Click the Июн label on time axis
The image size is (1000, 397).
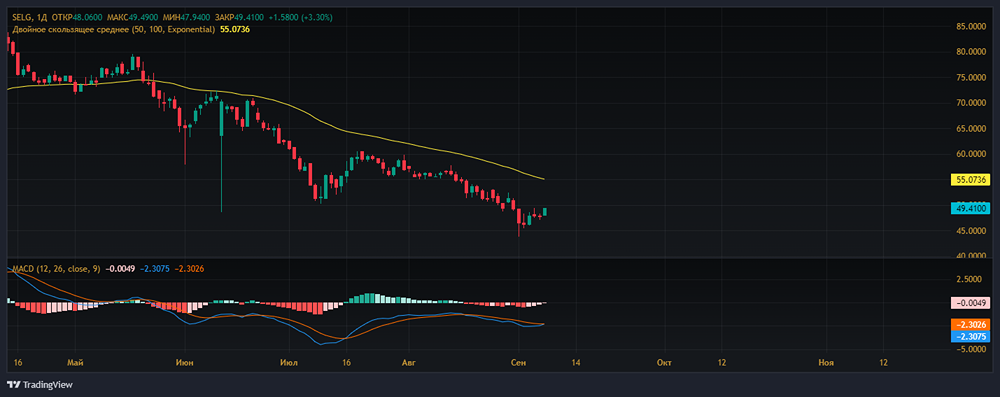click(x=185, y=363)
